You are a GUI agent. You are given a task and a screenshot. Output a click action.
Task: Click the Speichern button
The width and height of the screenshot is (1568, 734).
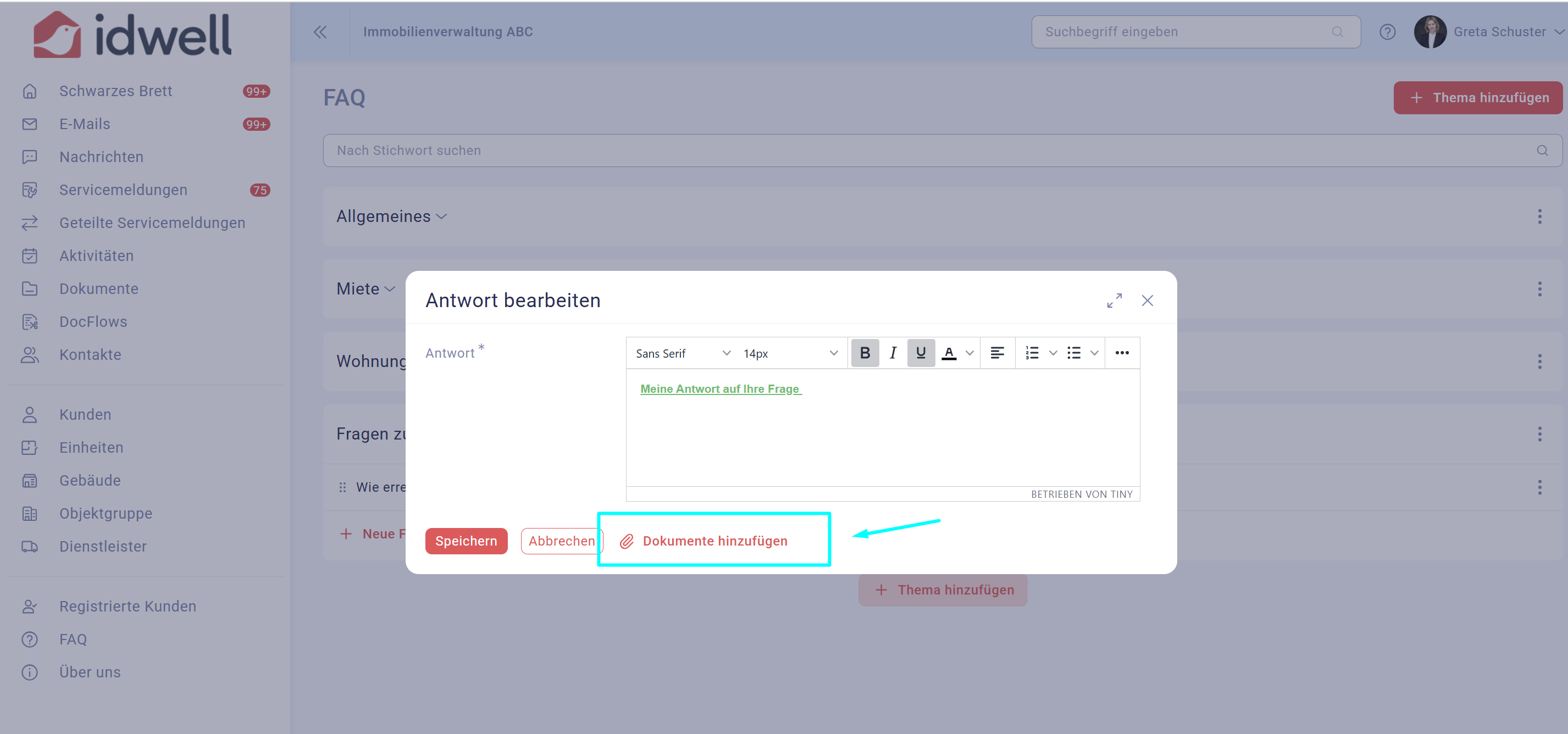pyautogui.click(x=466, y=541)
